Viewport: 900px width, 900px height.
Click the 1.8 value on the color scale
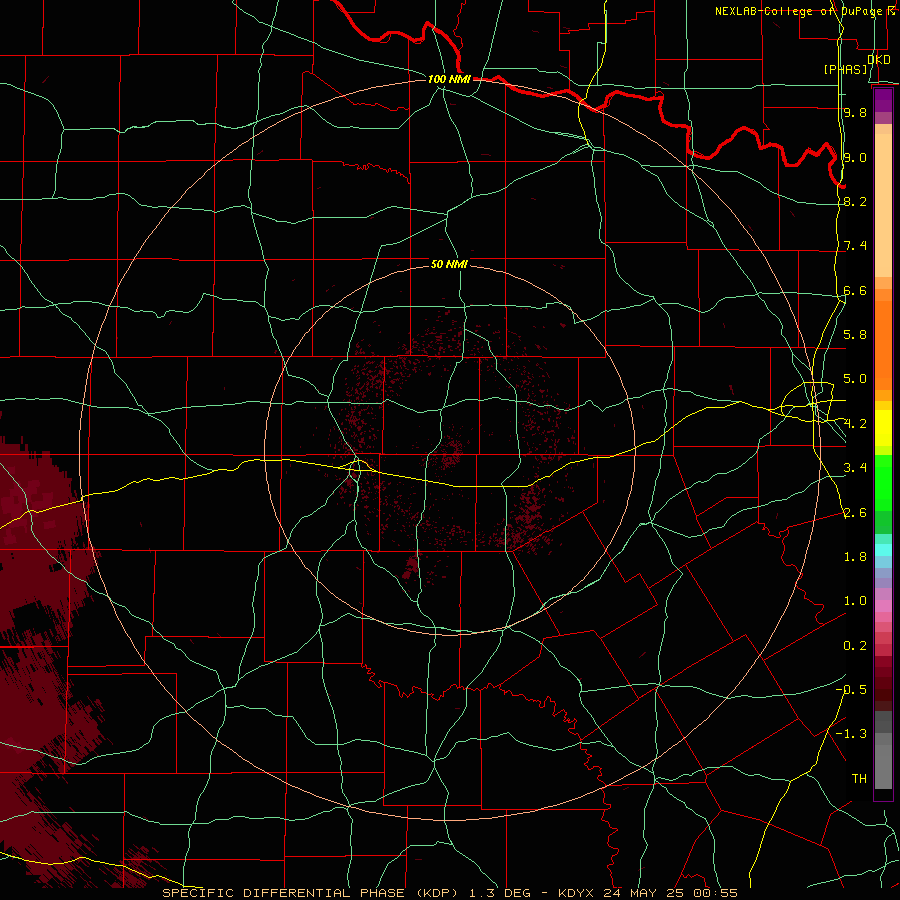point(855,557)
